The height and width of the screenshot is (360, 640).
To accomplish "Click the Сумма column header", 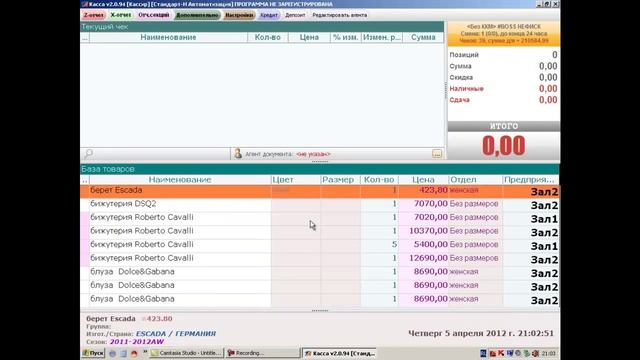I will [423, 37].
